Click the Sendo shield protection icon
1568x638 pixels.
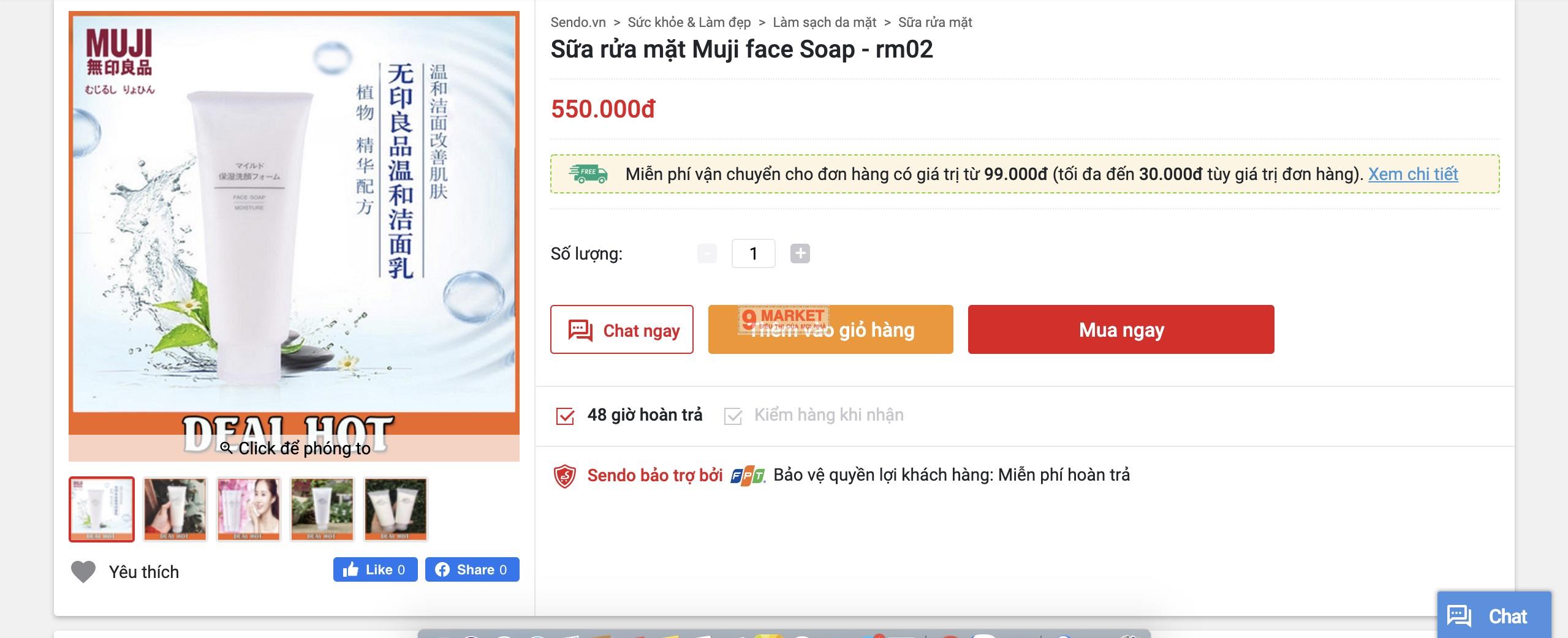(564, 476)
